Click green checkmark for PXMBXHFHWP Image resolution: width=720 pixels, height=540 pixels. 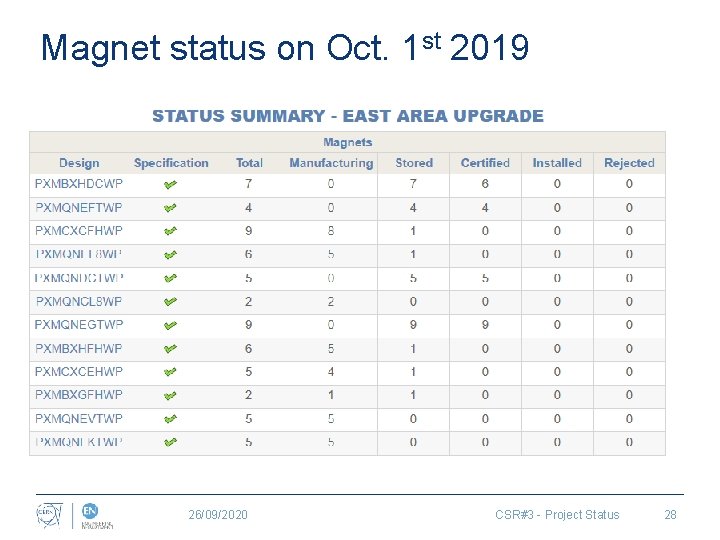pyautogui.click(x=170, y=349)
